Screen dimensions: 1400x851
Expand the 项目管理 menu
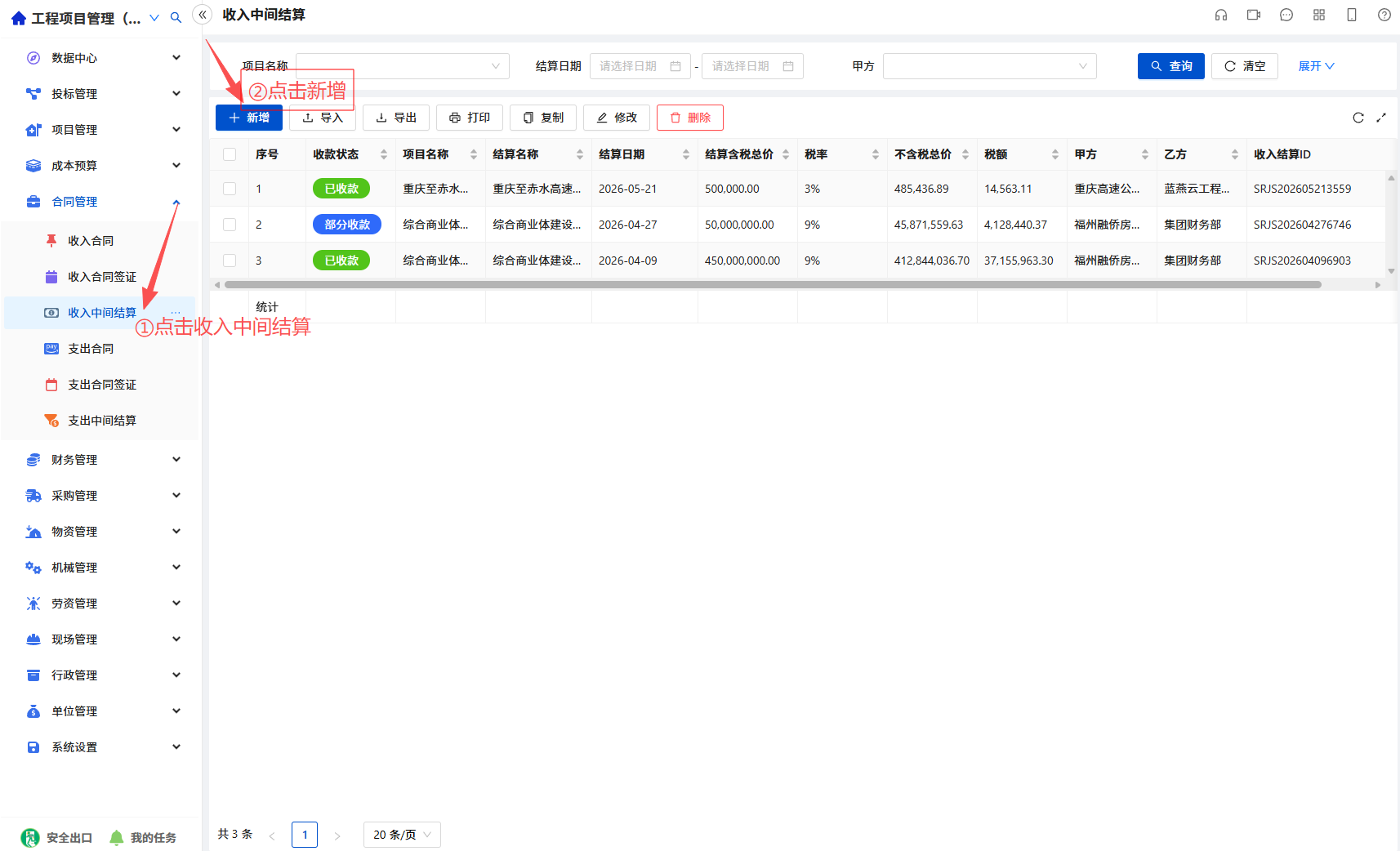click(x=102, y=130)
